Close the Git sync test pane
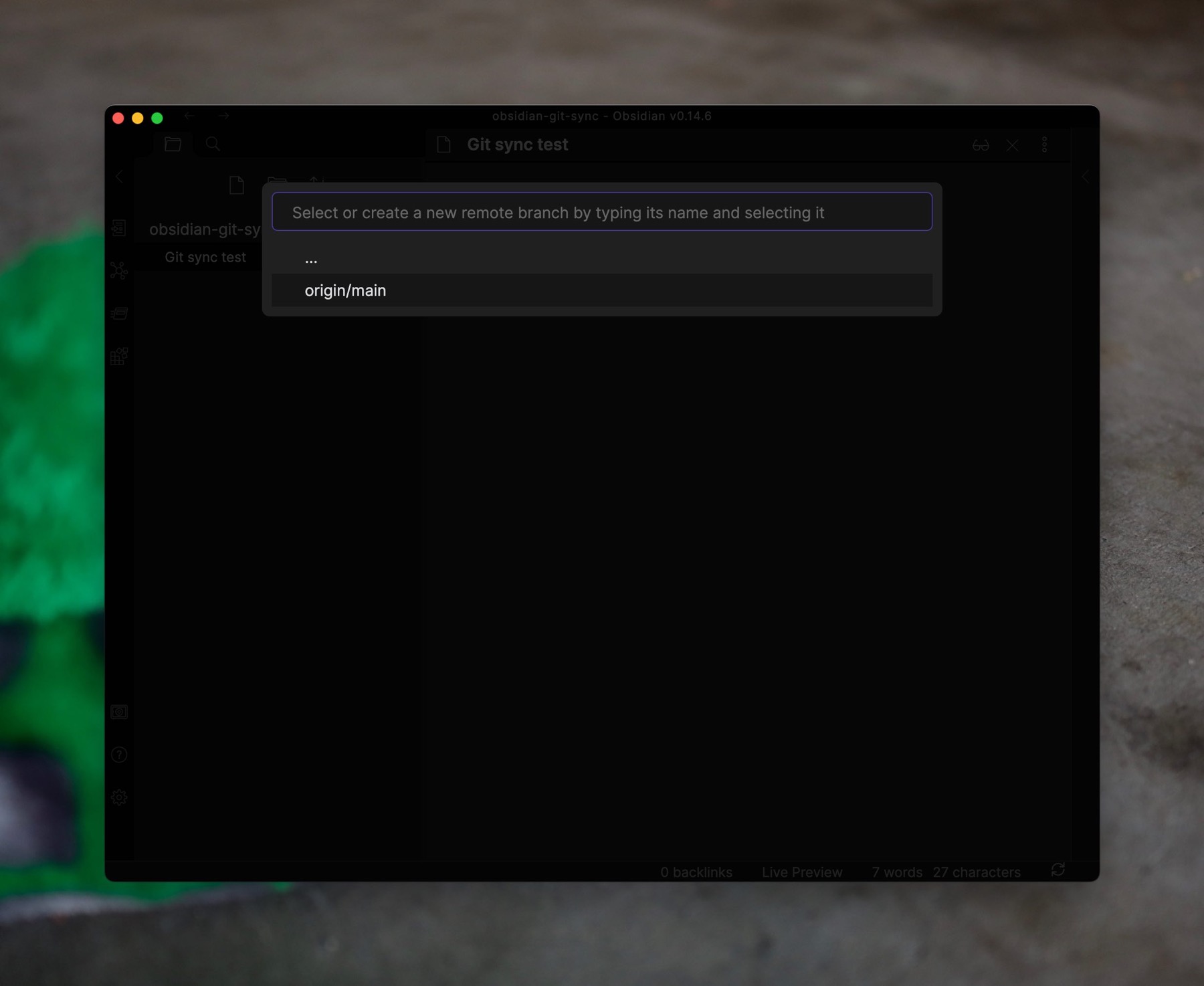This screenshot has height=986, width=1204. coord(1012,145)
